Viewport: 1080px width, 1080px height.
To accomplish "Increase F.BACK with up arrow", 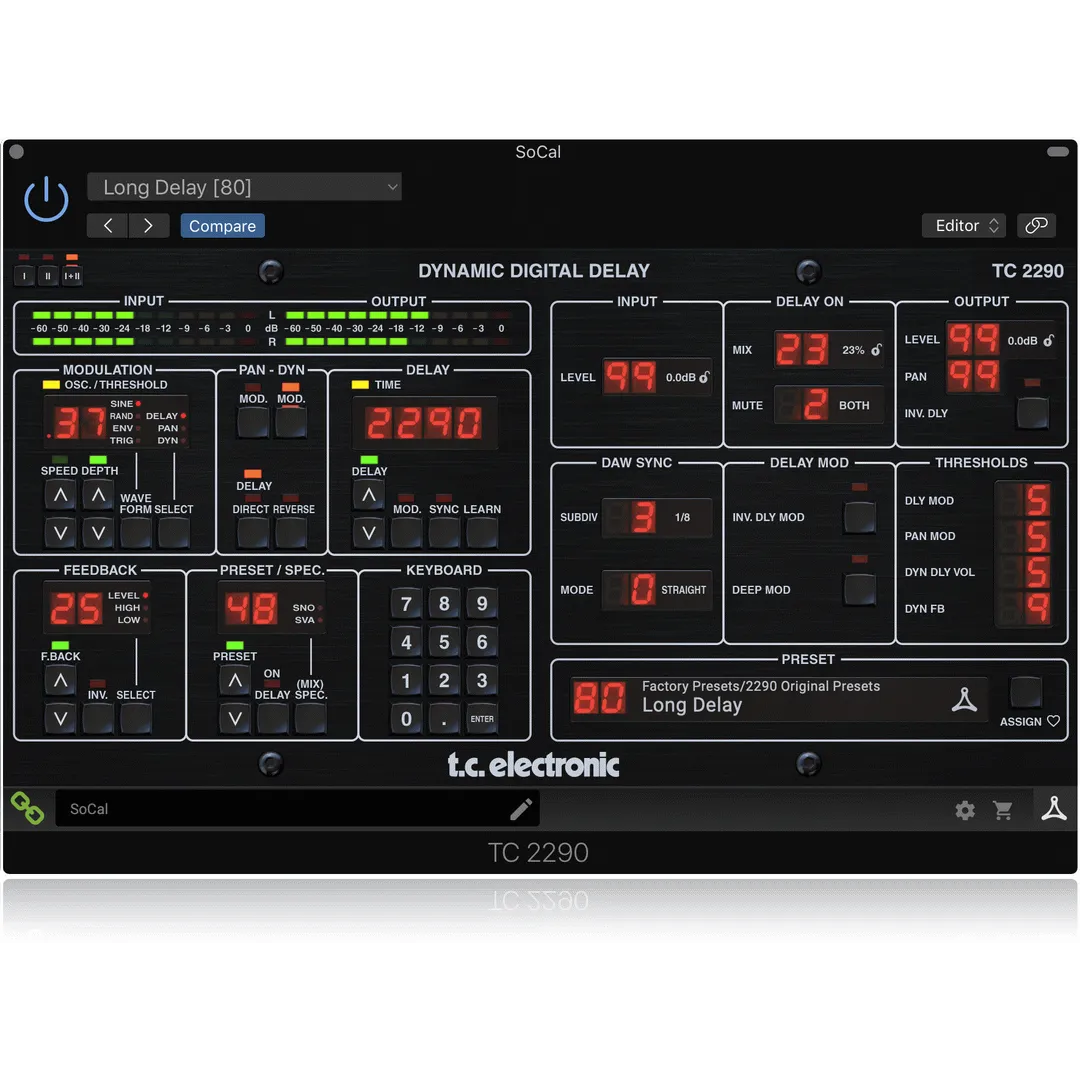I will 61,681.
